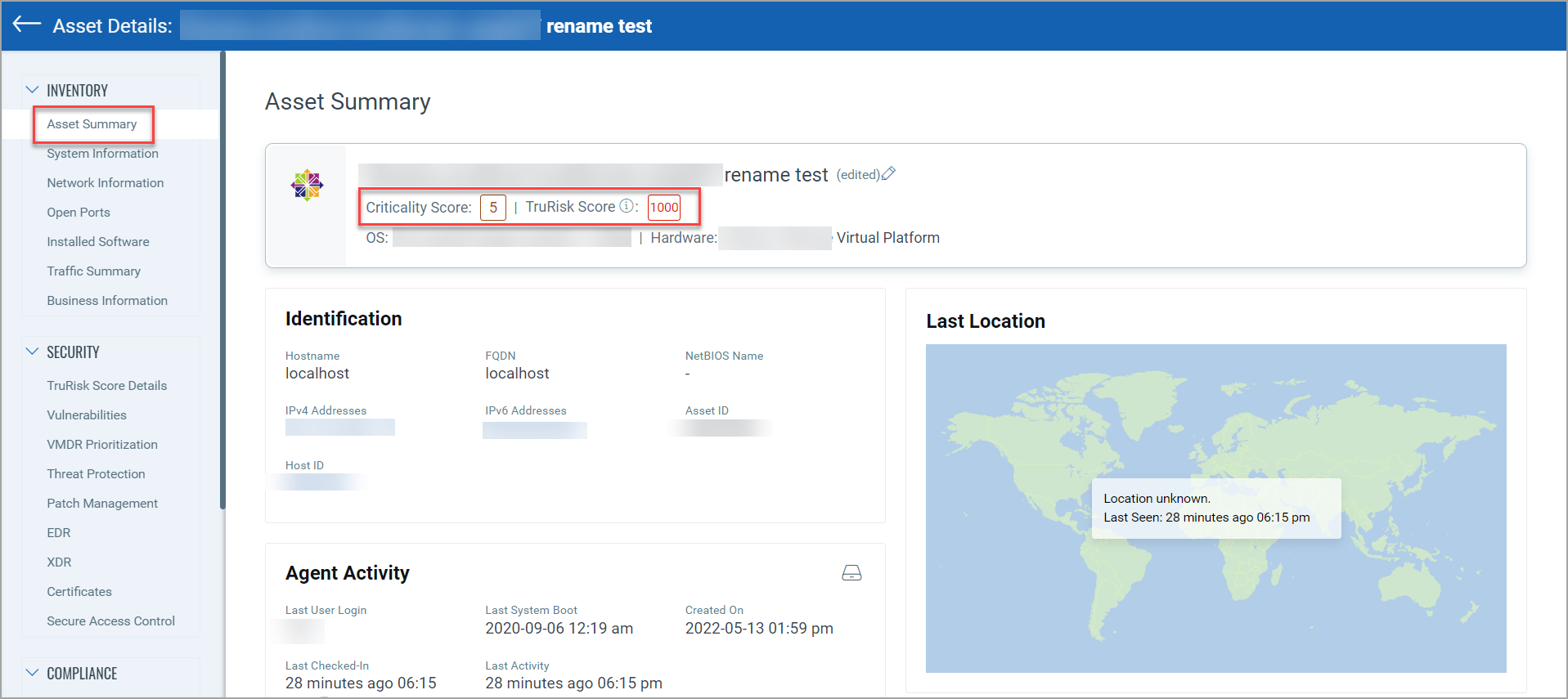The width and height of the screenshot is (1568, 699).
Task: Click the CentOS operating system logo
Action: pyautogui.click(x=307, y=186)
